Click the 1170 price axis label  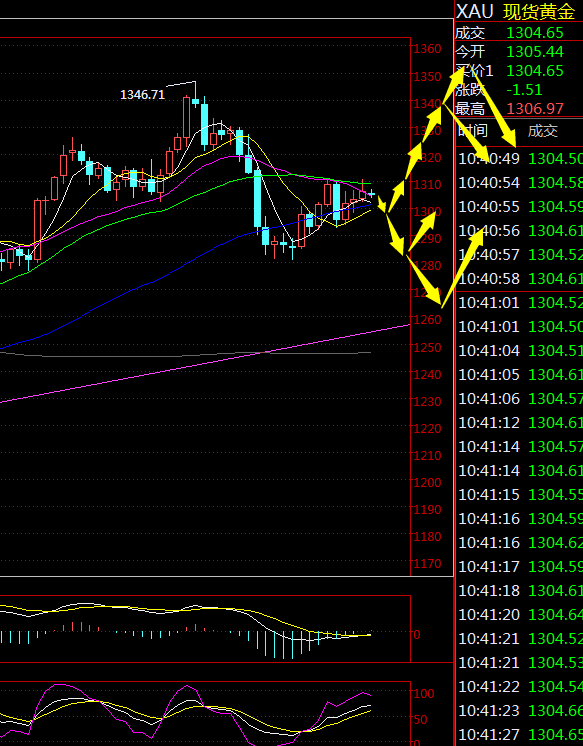tap(427, 564)
